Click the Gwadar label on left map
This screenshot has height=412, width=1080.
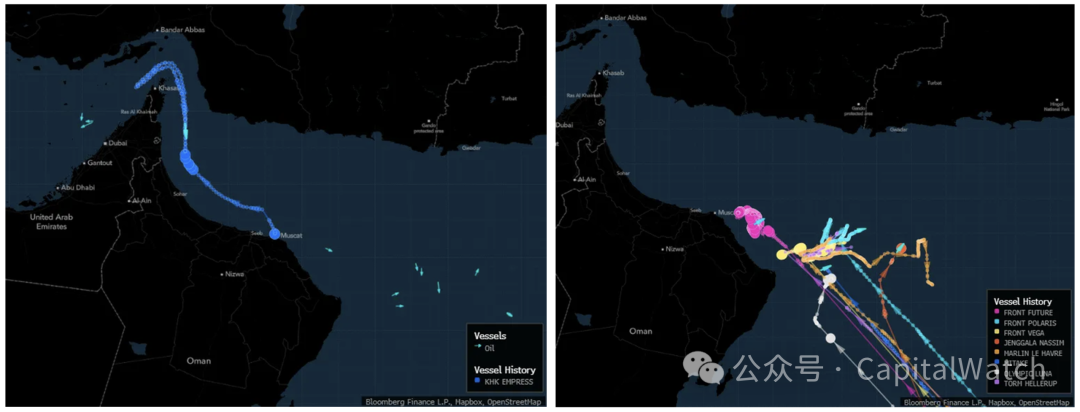click(471, 148)
